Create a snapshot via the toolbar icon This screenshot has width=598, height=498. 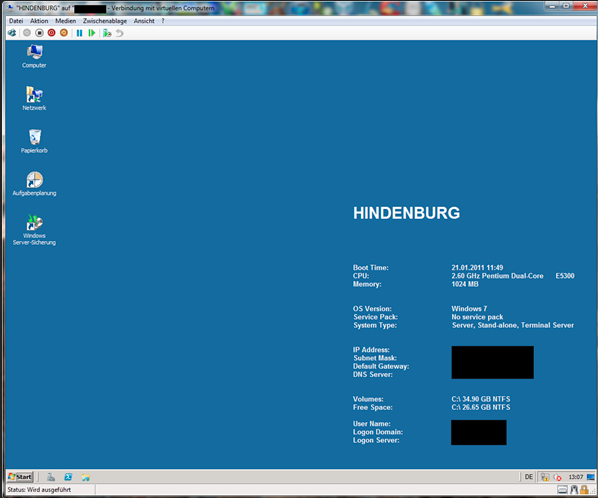[107, 33]
